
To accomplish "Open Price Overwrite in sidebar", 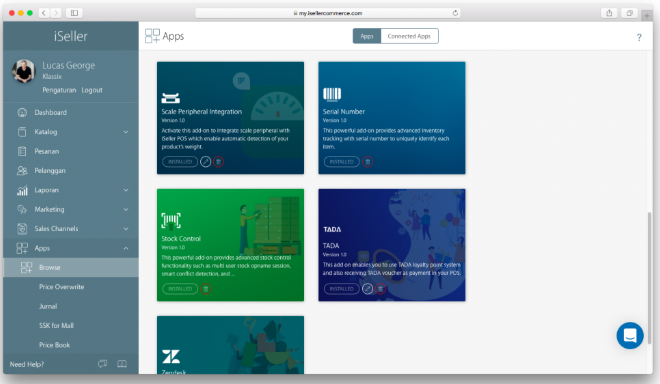I will point(61,287).
